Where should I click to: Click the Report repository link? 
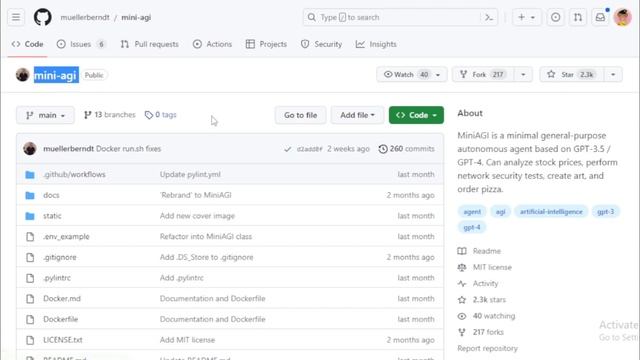point(487,349)
